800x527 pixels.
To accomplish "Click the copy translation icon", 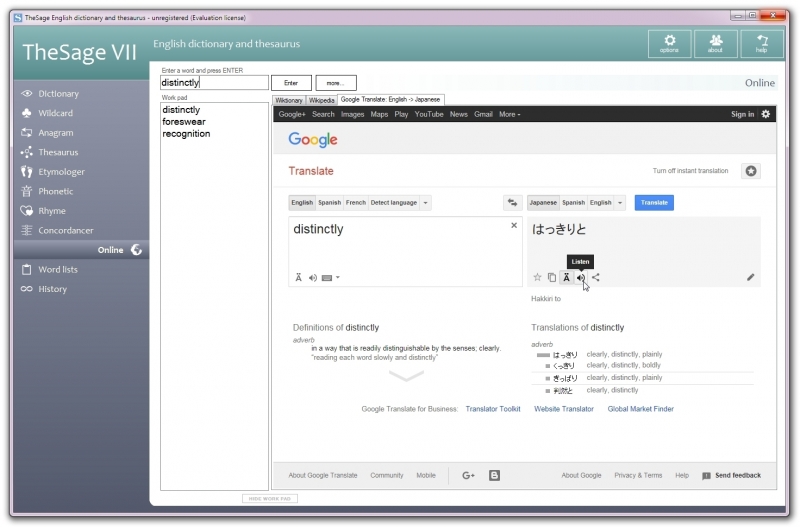I will 552,278.
